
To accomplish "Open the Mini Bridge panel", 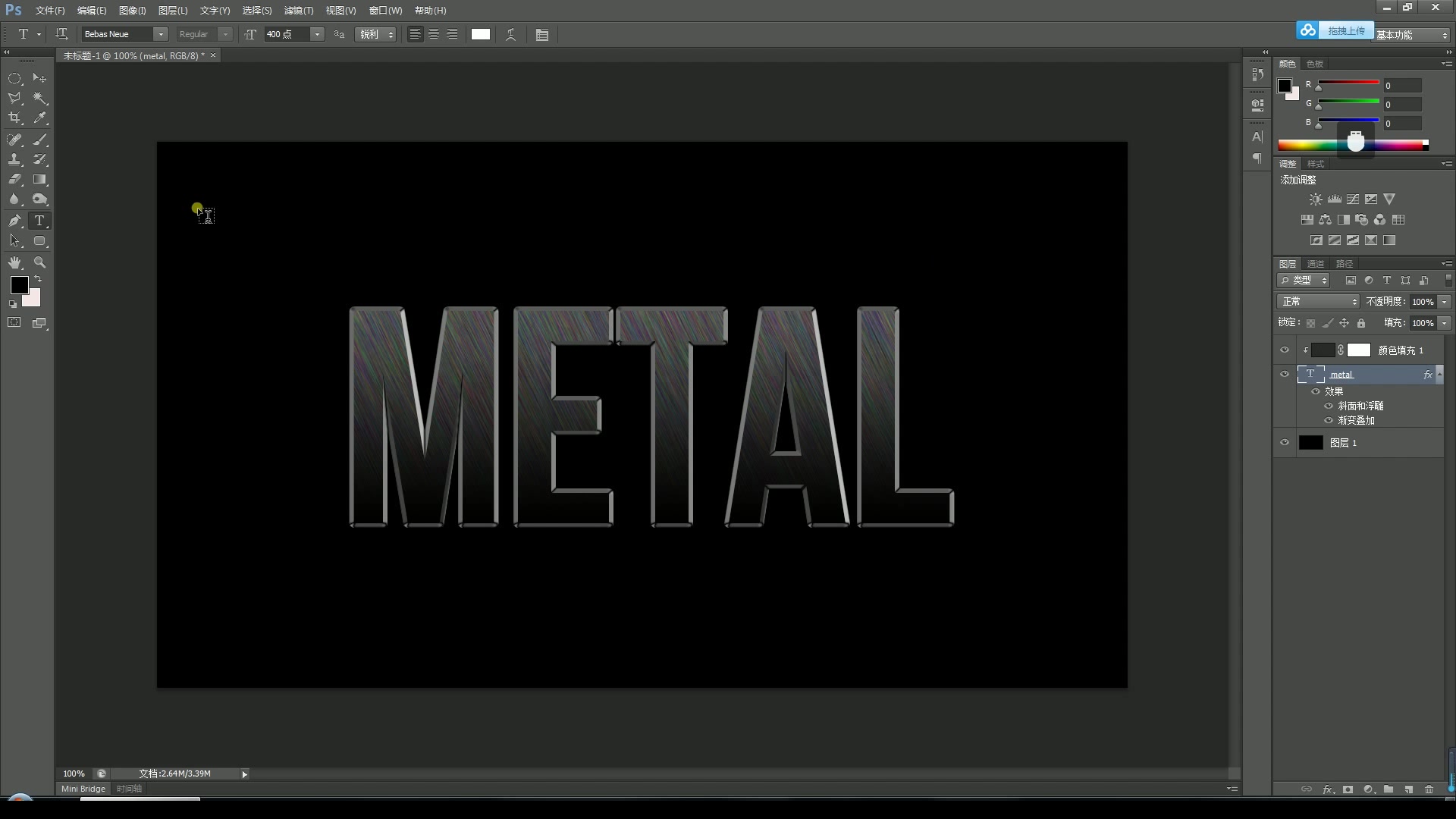I will click(83, 789).
